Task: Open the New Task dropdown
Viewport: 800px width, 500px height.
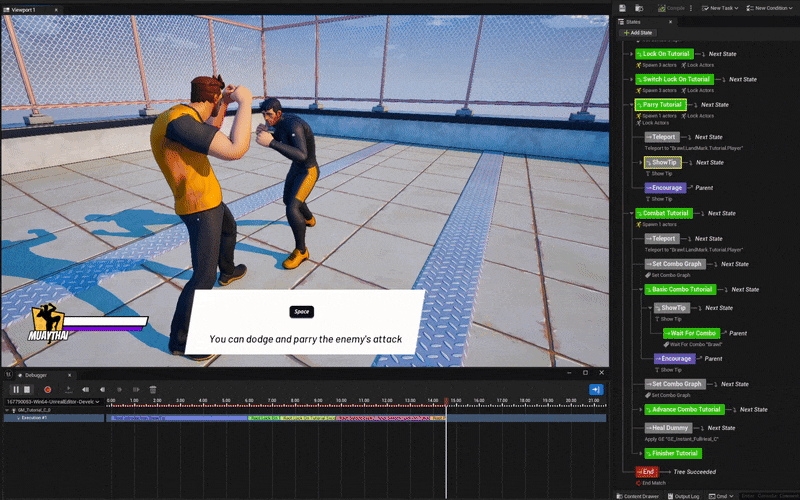Action: (721, 8)
